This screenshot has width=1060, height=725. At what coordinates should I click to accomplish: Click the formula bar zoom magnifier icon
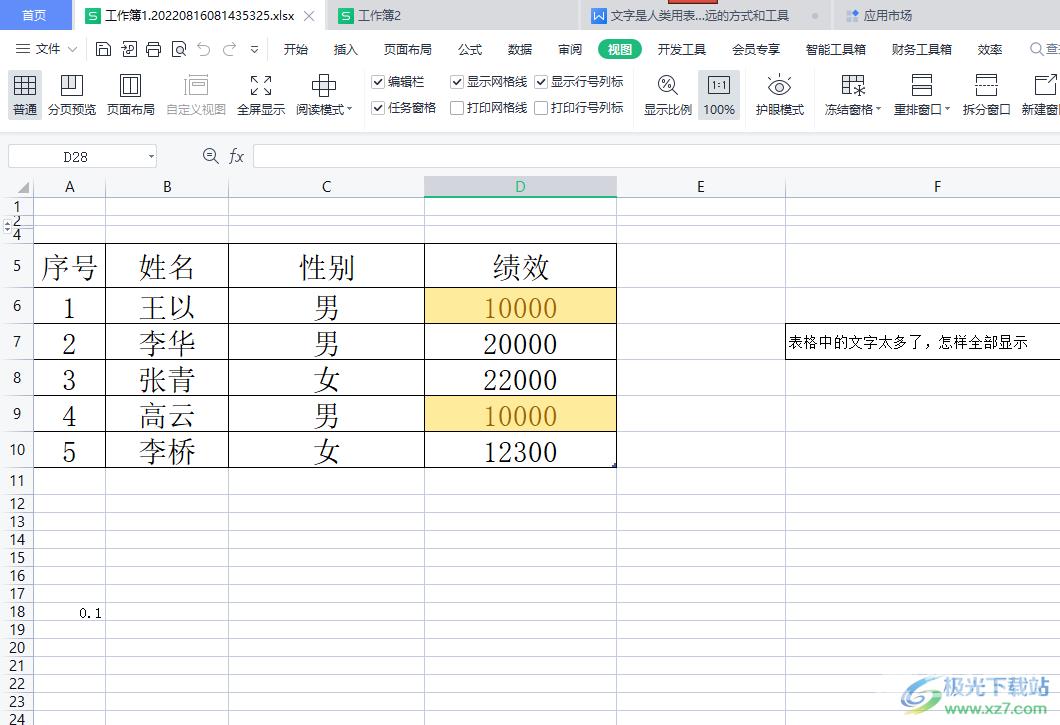(210, 156)
